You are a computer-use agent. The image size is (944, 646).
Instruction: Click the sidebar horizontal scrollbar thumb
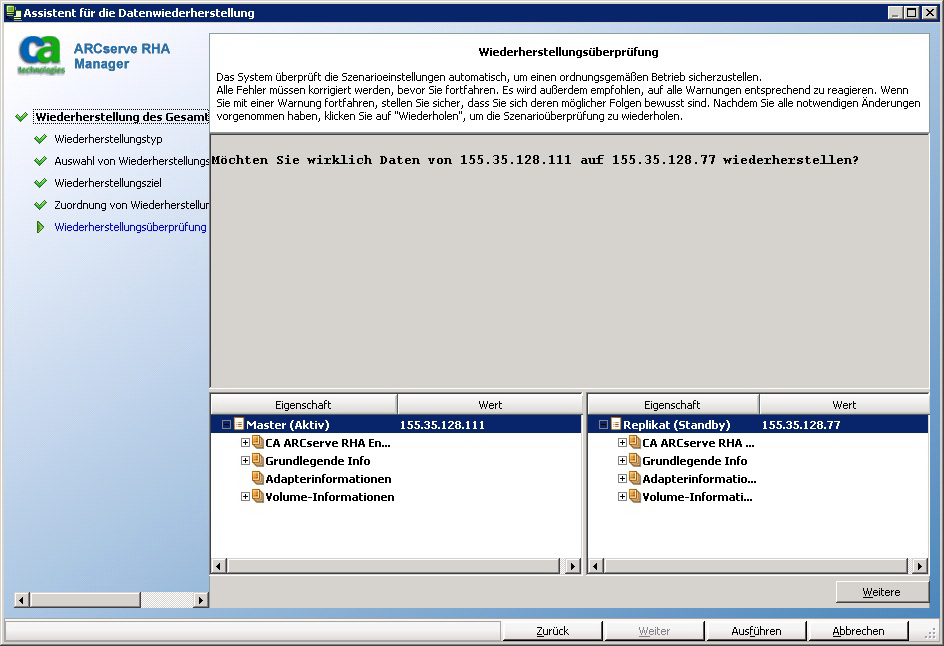coord(85,600)
